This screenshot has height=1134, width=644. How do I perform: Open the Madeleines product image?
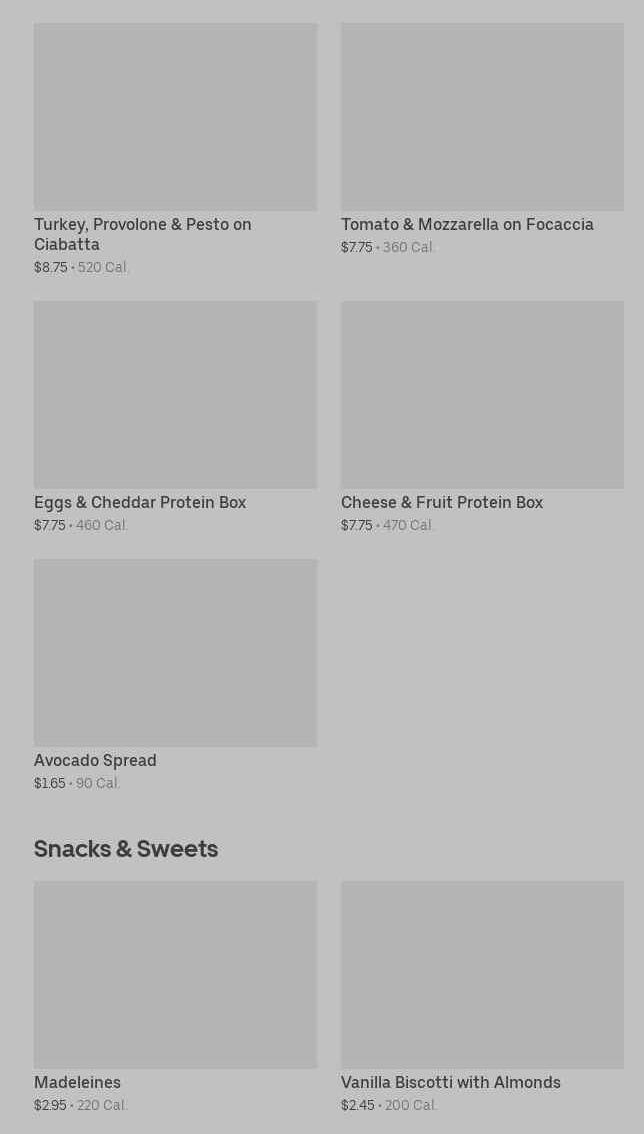(x=175, y=975)
